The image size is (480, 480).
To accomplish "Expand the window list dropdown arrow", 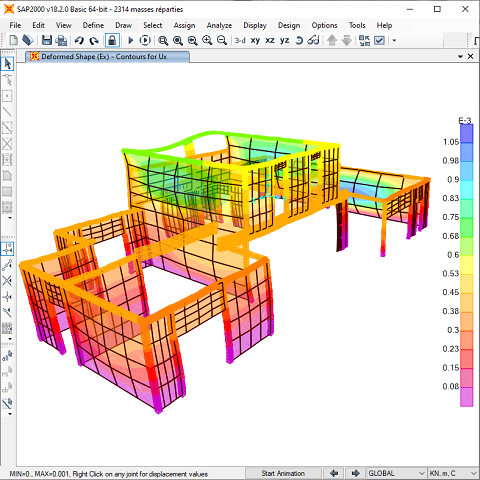I will (460, 57).
